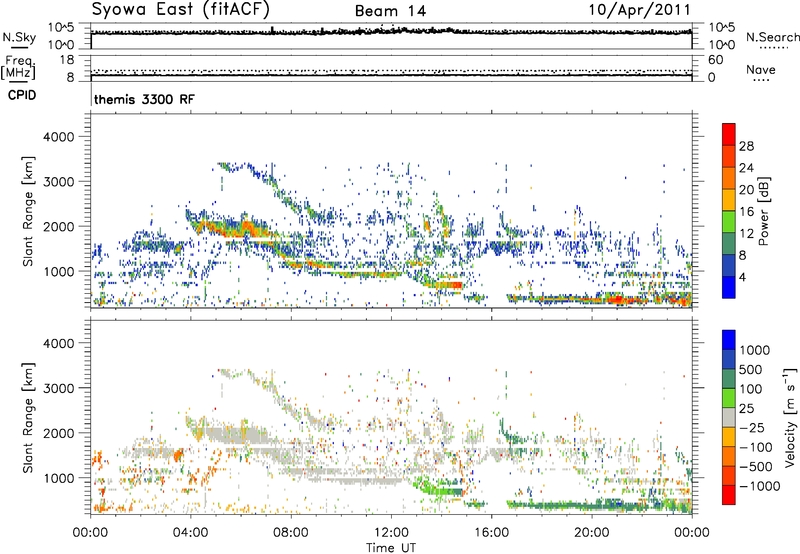The width and height of the screenshot is (800, 554).
Task: Select the '-100' velocity colorbar value
Action: tap(756, 447)
